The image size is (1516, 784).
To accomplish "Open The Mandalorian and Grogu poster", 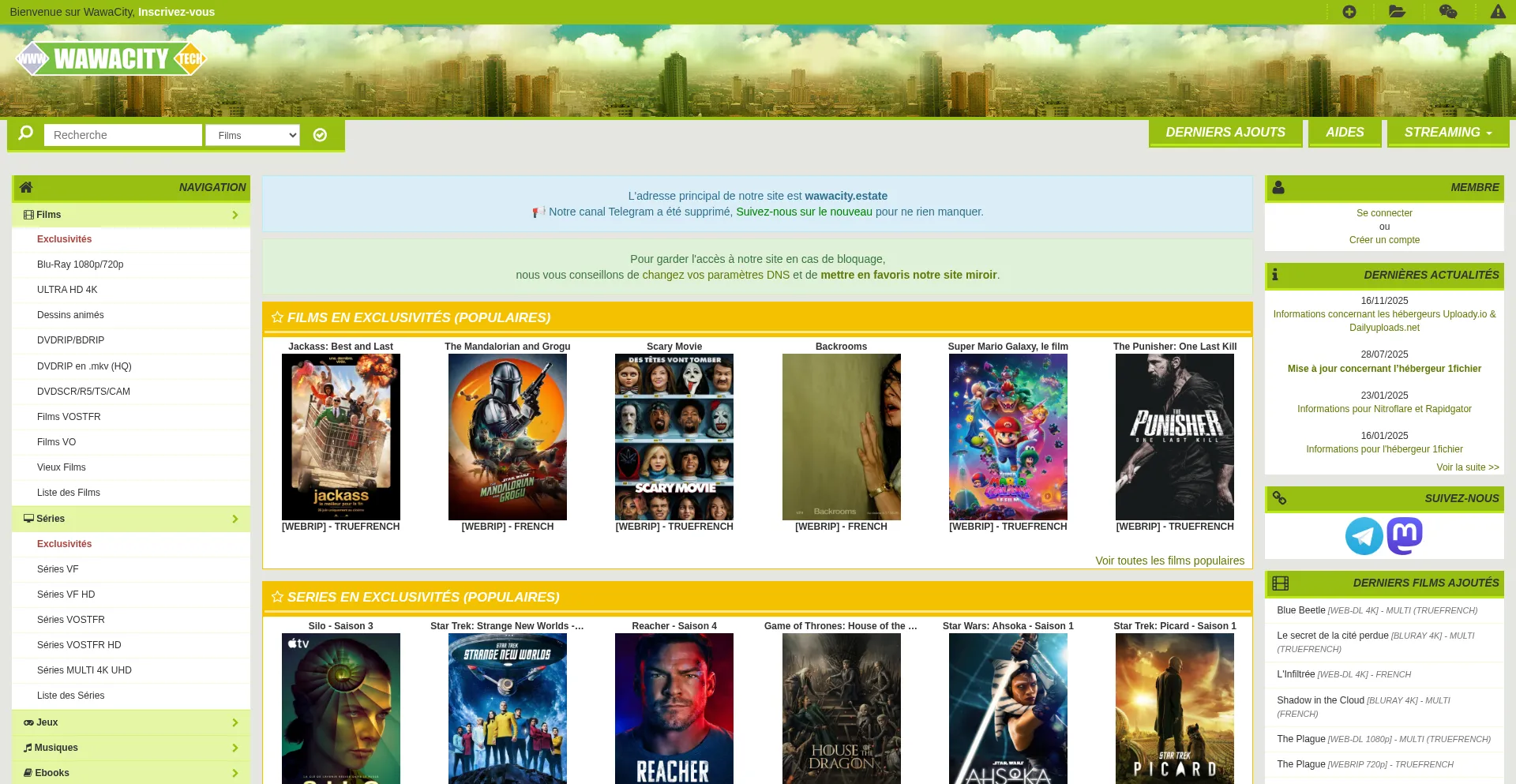I will 508,437.
